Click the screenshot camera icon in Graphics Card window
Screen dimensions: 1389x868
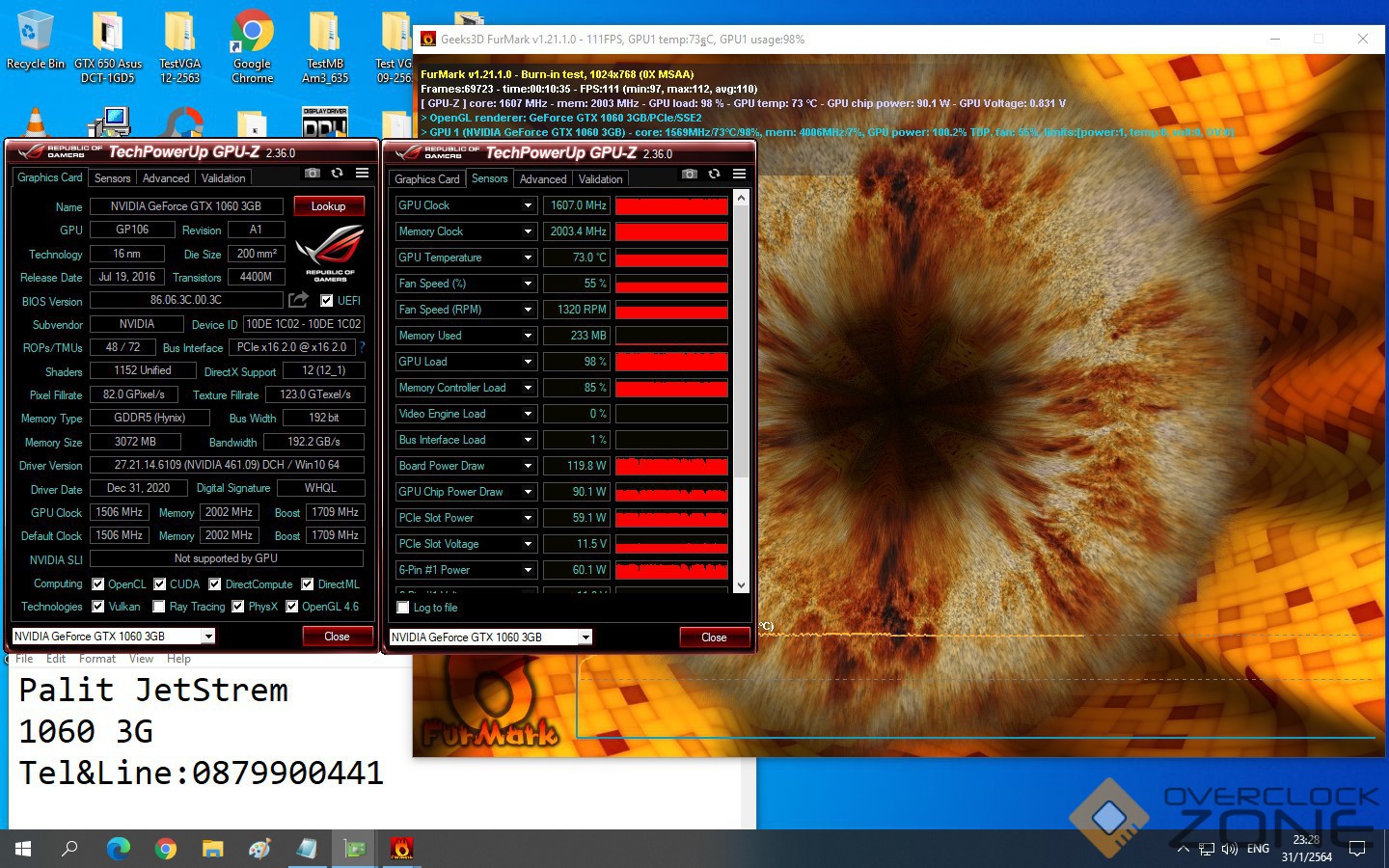pos(313,173)
